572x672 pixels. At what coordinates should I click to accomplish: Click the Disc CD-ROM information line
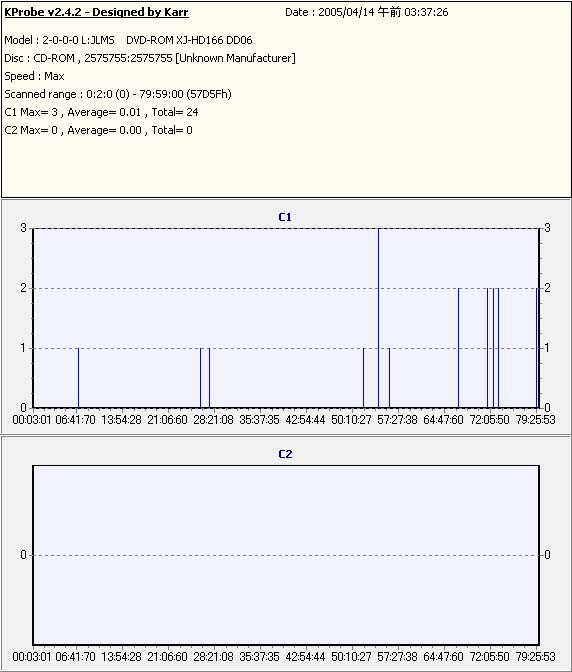pyautogui.click(x=150, y=58)
